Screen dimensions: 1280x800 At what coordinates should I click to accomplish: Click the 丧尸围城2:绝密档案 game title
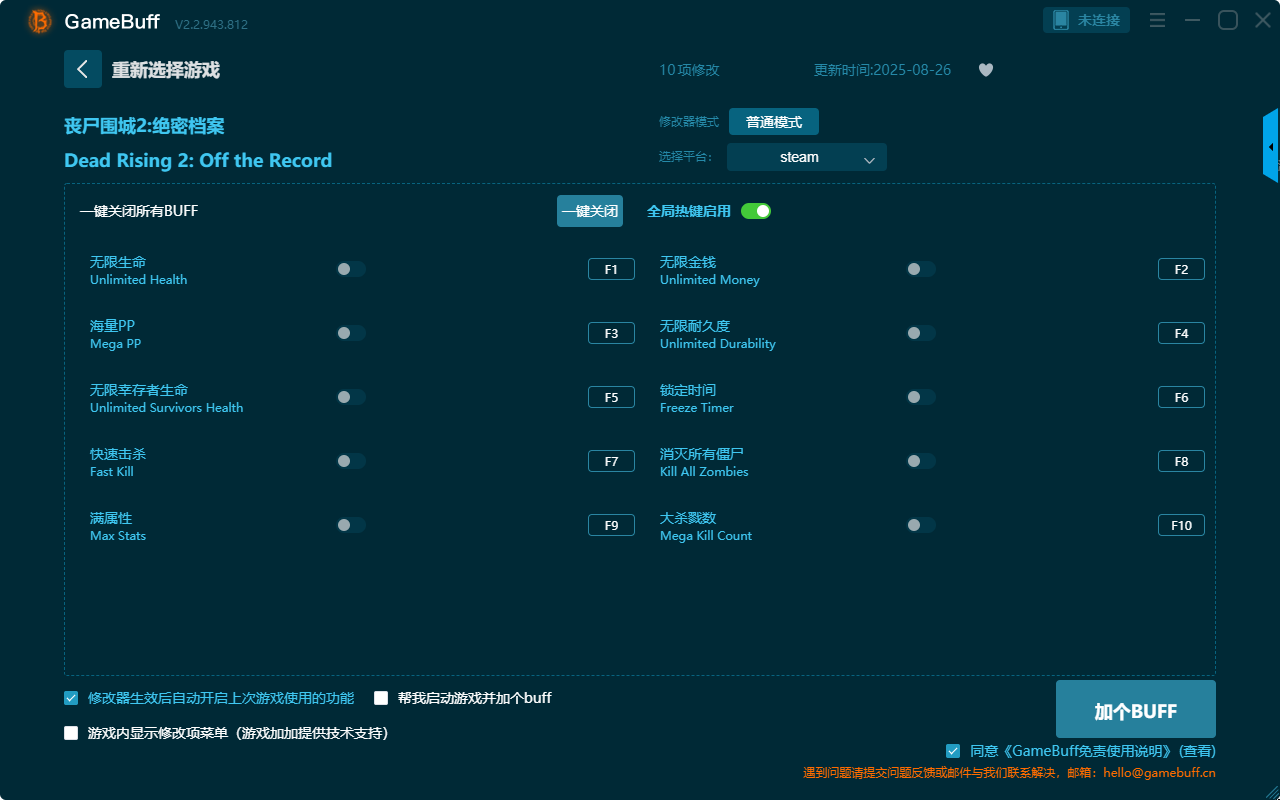point(144,126)
